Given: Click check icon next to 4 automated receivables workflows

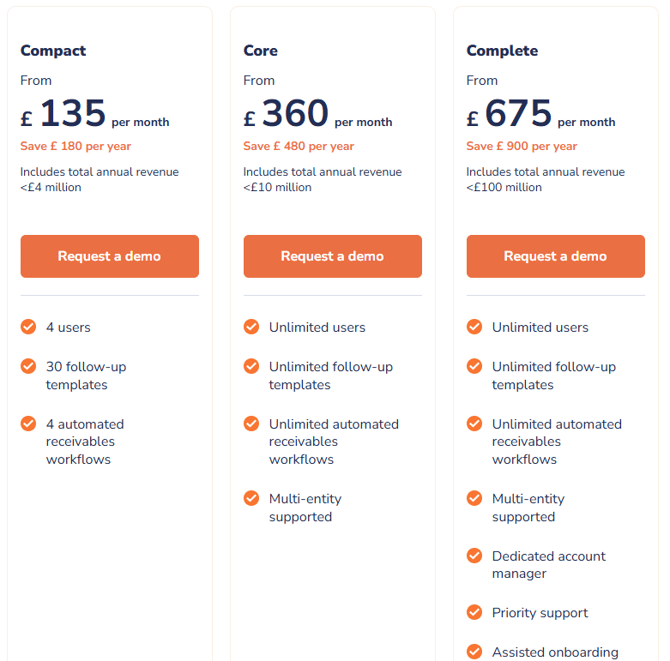Looking at the screenshot, I should coord(28,424).
